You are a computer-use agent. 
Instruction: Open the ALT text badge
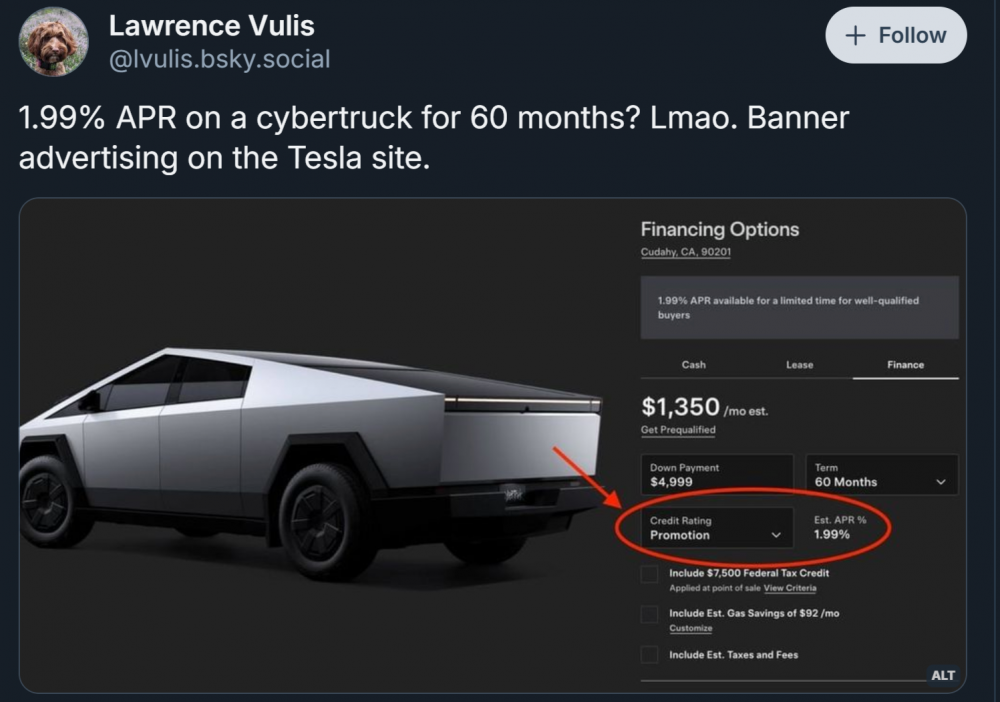click(x=942, y=675)
